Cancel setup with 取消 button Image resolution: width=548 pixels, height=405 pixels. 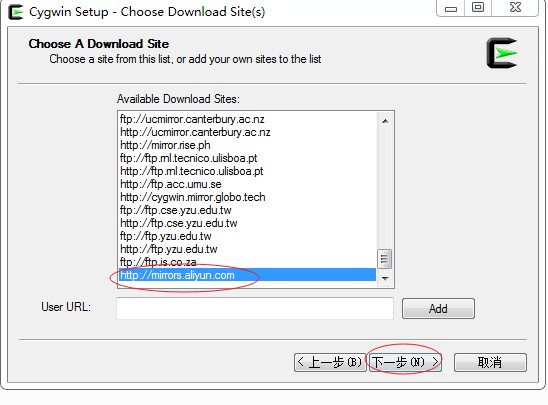[490, 362]
